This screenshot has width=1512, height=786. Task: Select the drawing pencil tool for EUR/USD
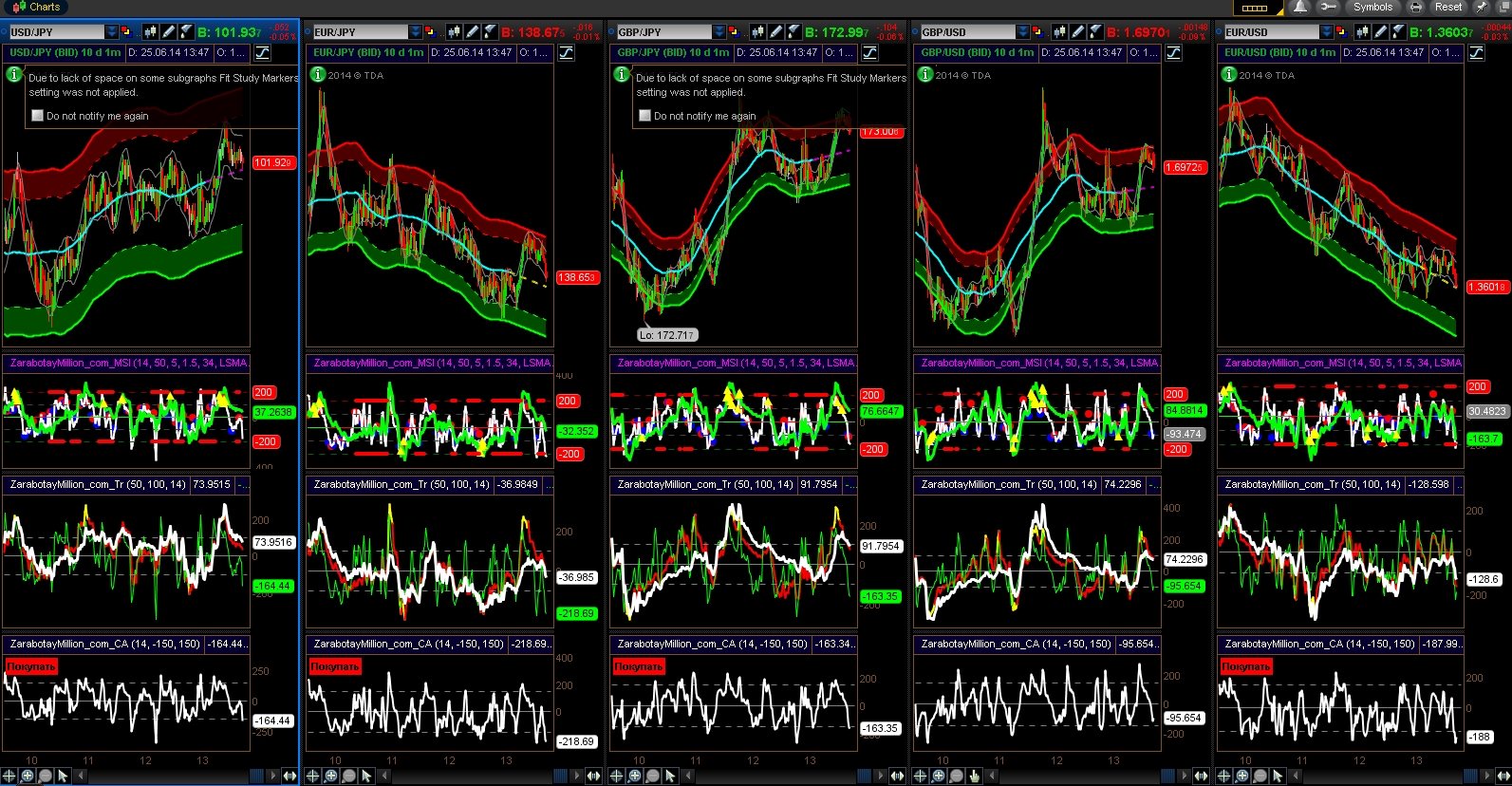[1382, 32]
